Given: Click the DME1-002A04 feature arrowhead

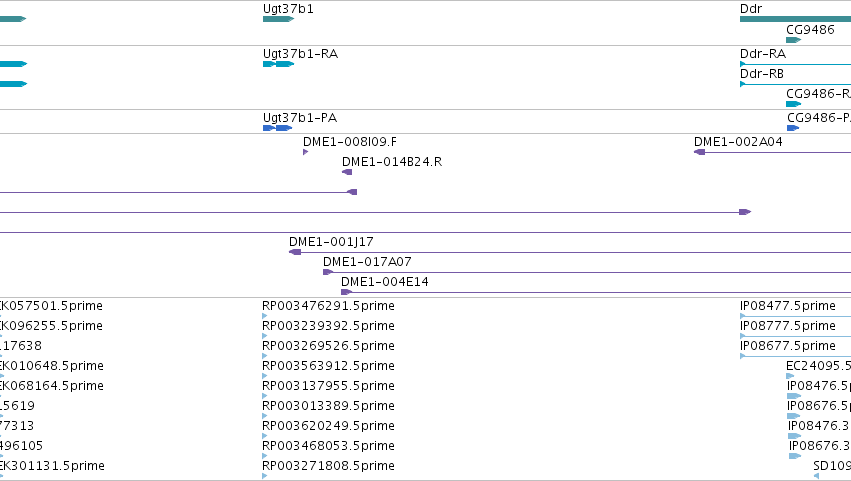Looking at the screenshot, I should pos(700,152).
